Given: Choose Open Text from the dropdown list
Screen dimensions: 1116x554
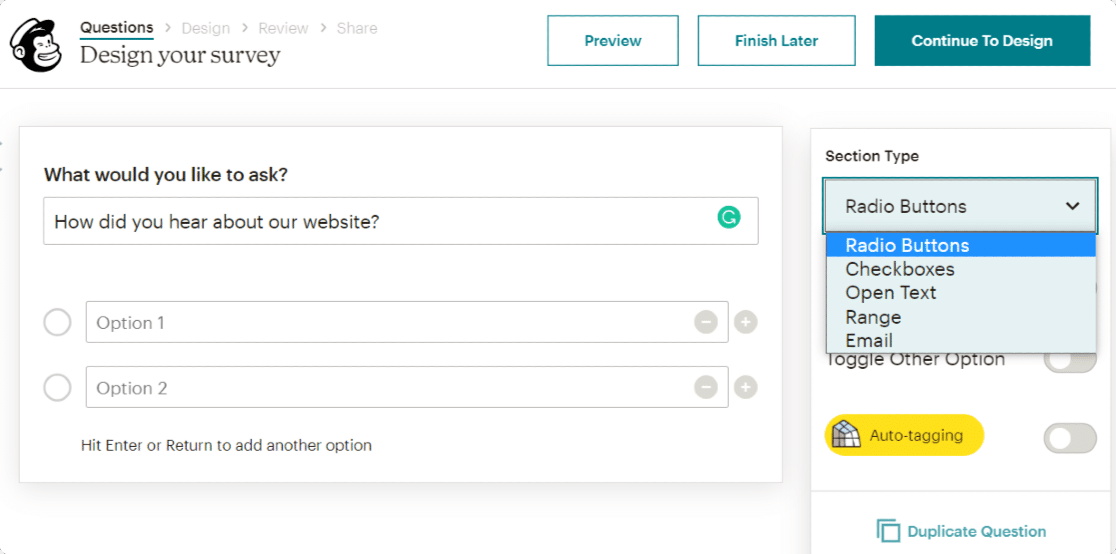Looking at the screenshot, I should (961, 293).
